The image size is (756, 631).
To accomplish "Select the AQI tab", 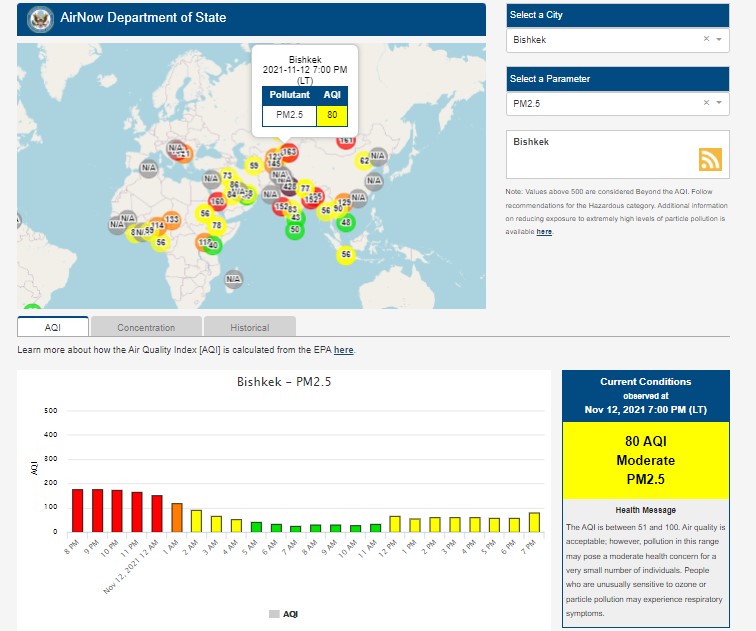I will (53, 327).
